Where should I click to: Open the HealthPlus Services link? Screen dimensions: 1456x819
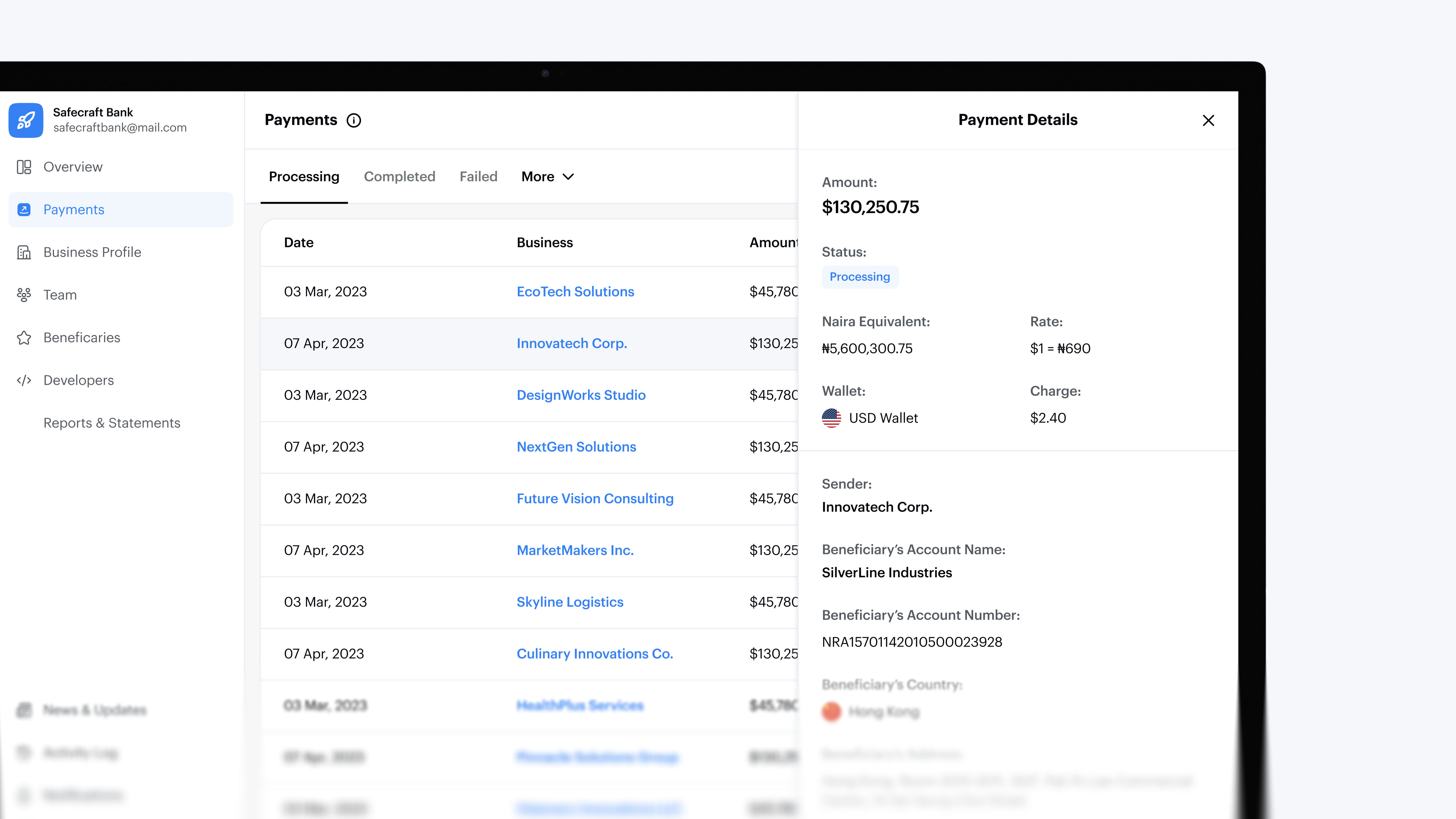580,706
